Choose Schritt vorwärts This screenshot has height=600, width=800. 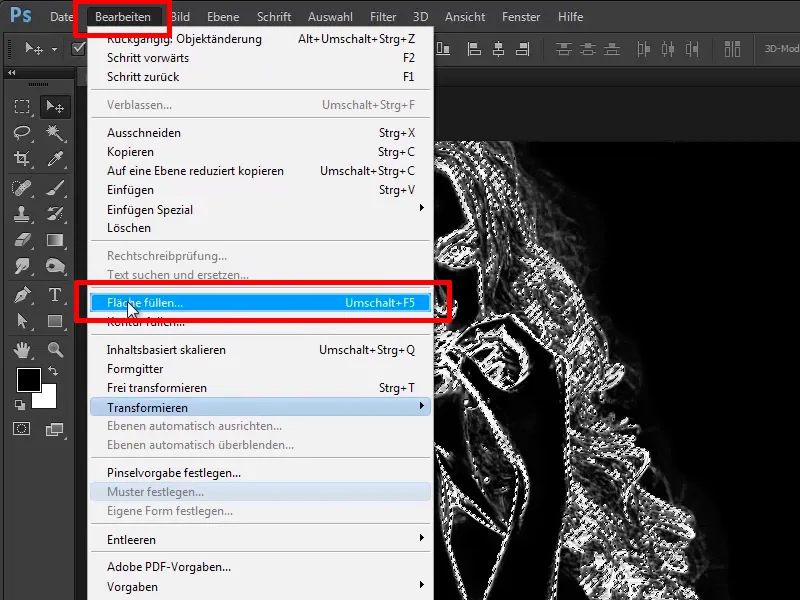click(260, 58)
